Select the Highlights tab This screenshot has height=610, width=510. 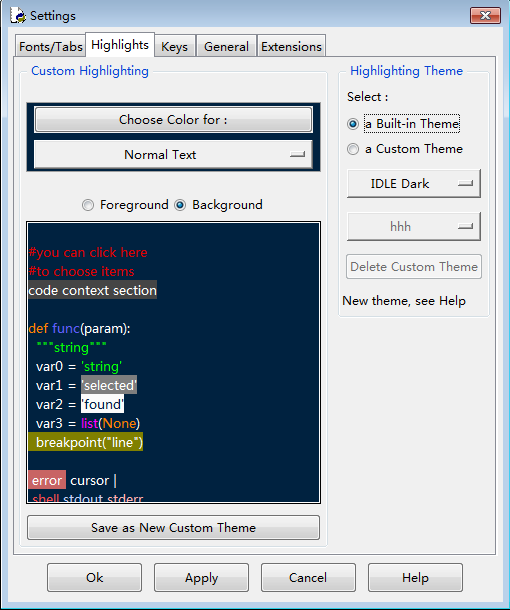(120, 45)
